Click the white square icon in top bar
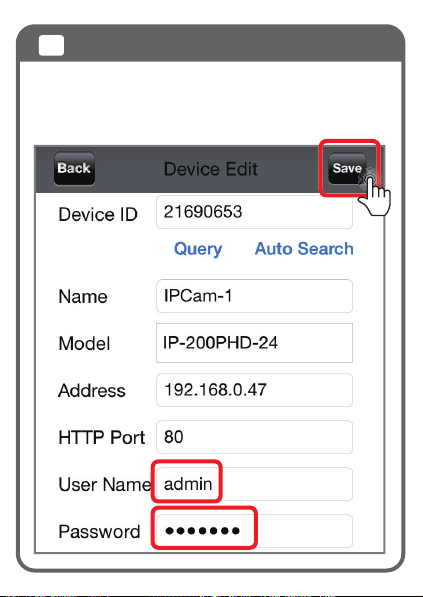 click(x=51, y=45)
